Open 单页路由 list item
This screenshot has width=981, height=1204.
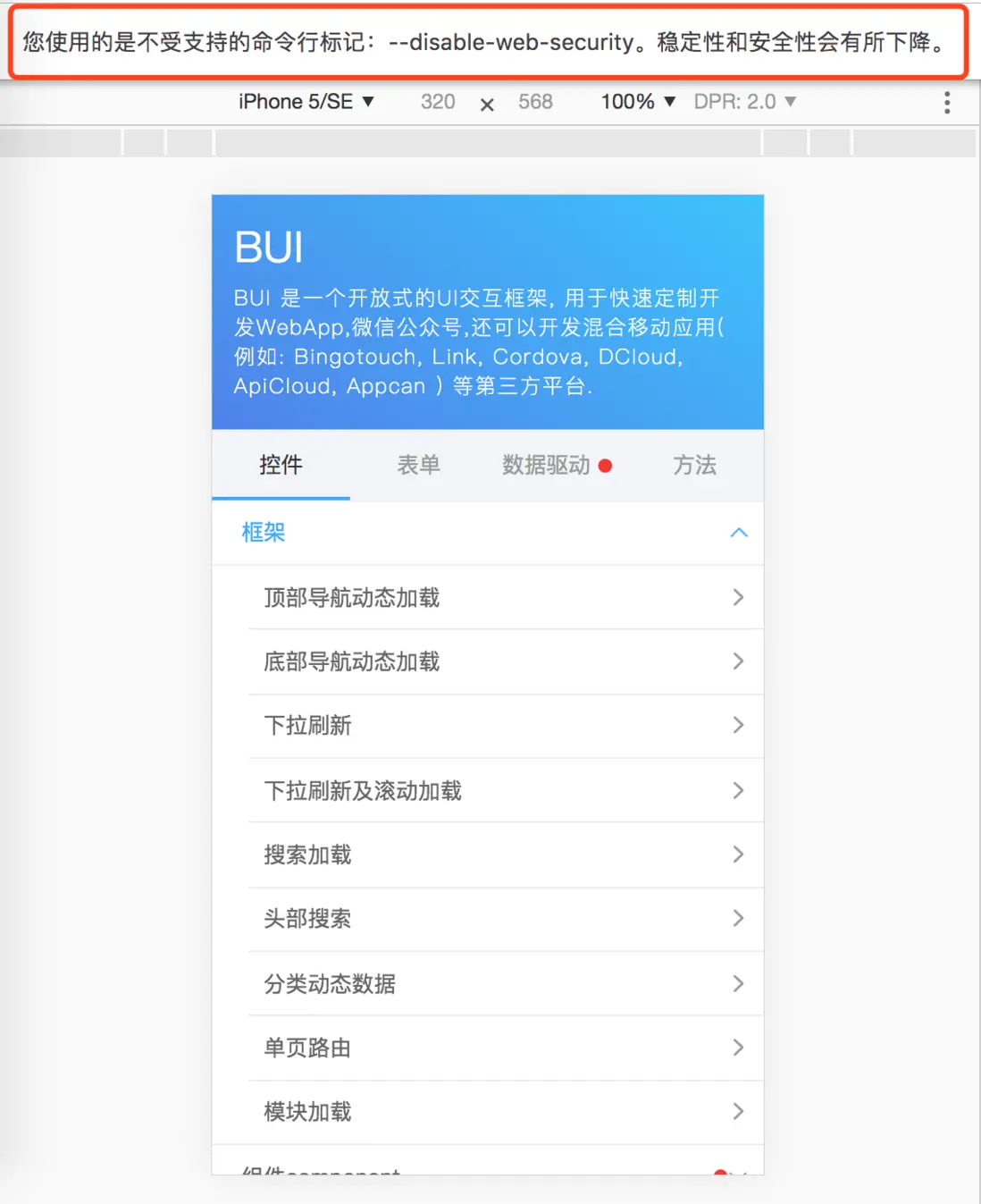pyautogui.click(x=506, y=1048)
